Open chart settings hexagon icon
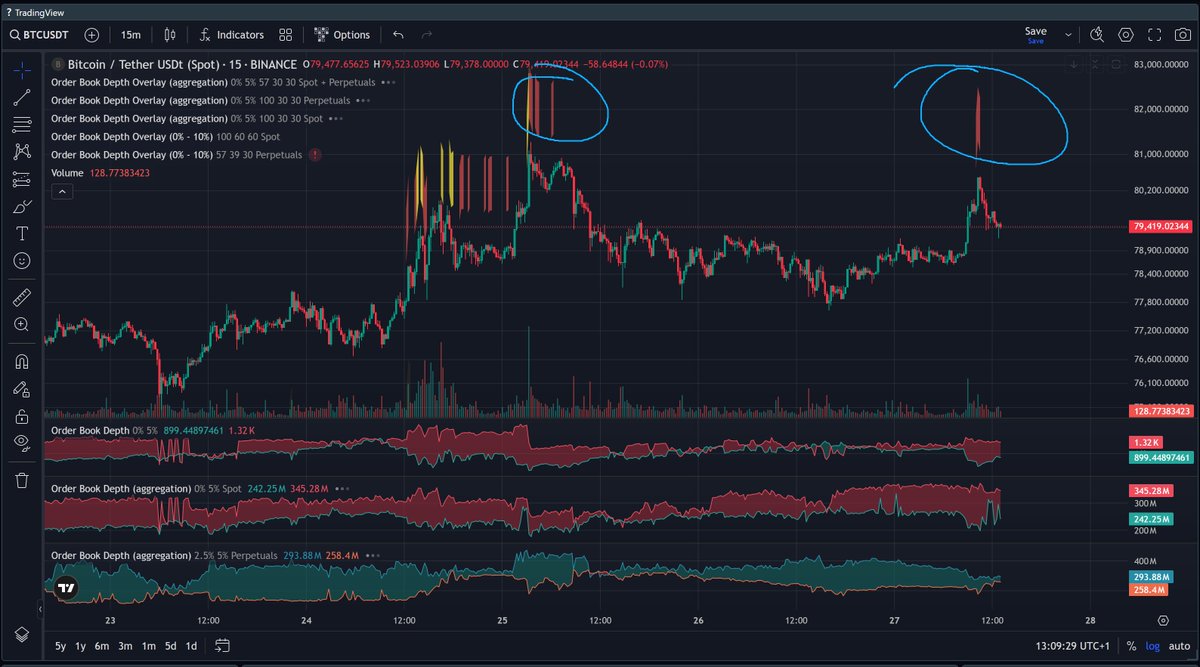Screen dimensions: 1200x667 point(1126,34)
